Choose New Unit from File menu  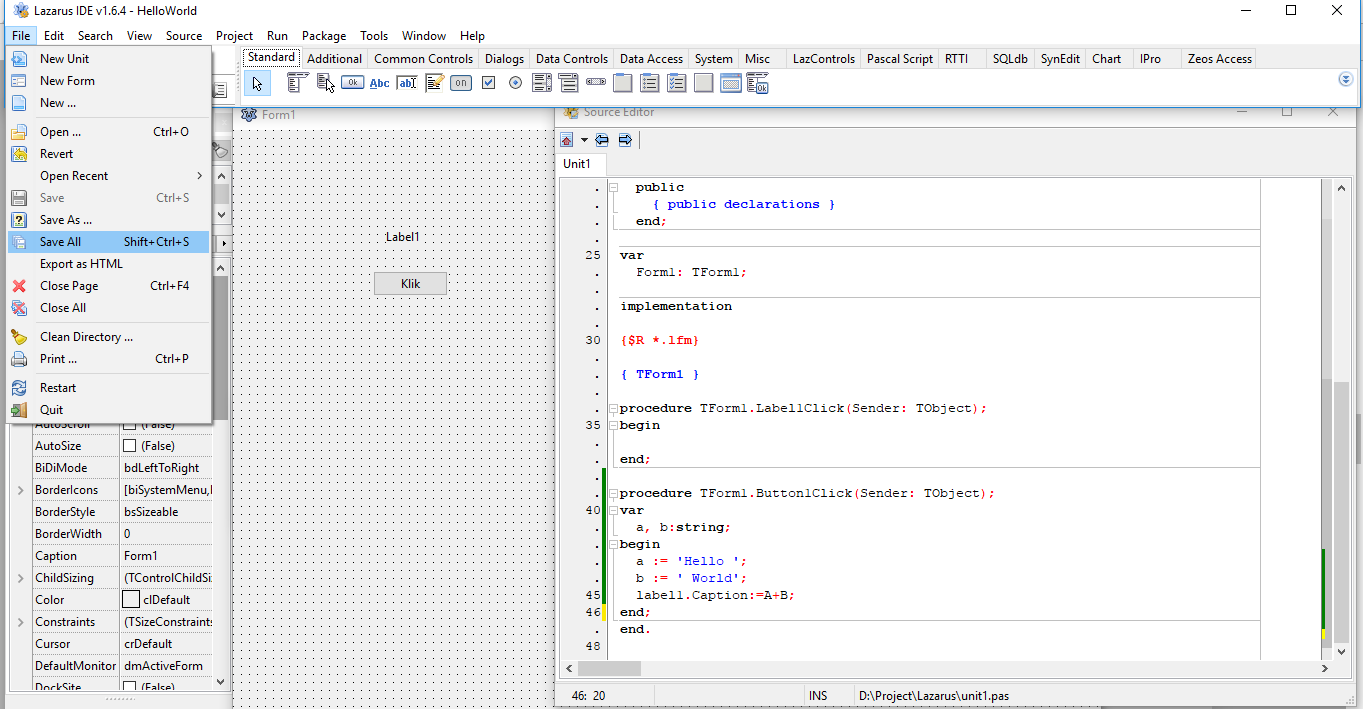[108, 59]
